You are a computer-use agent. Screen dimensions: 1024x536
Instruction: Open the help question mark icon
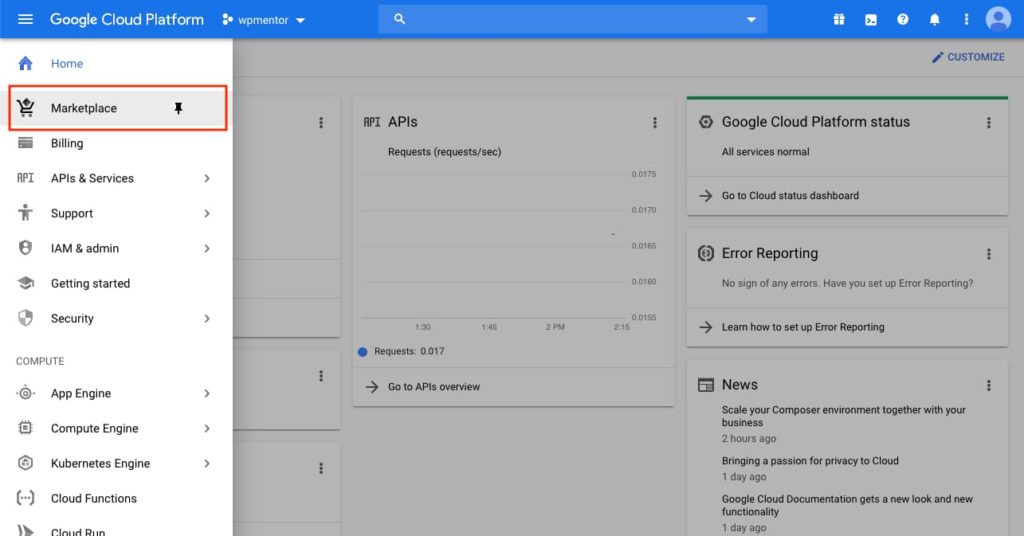click(903, 19)
